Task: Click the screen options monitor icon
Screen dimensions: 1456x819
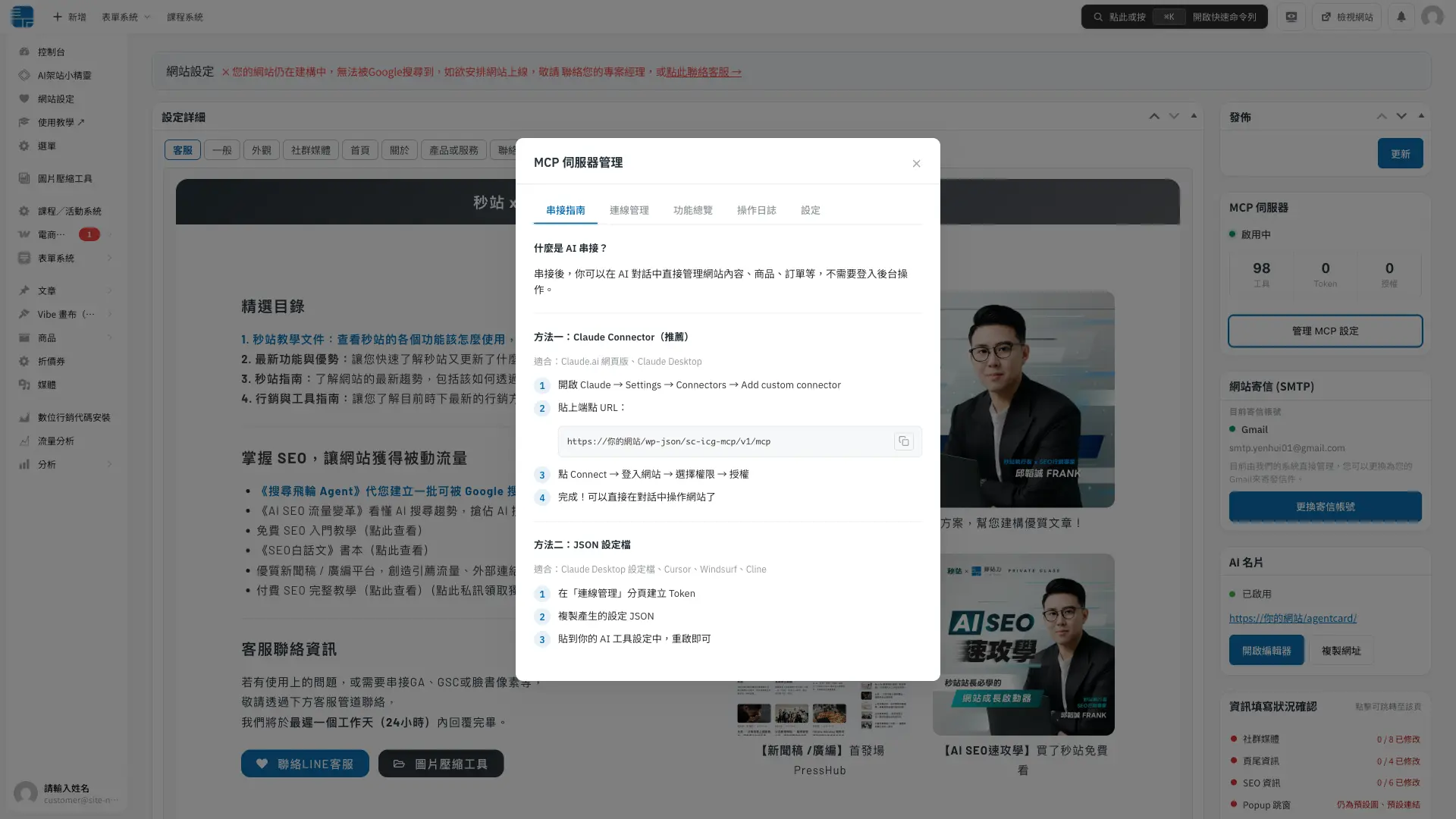Action: click(1291, 17)
